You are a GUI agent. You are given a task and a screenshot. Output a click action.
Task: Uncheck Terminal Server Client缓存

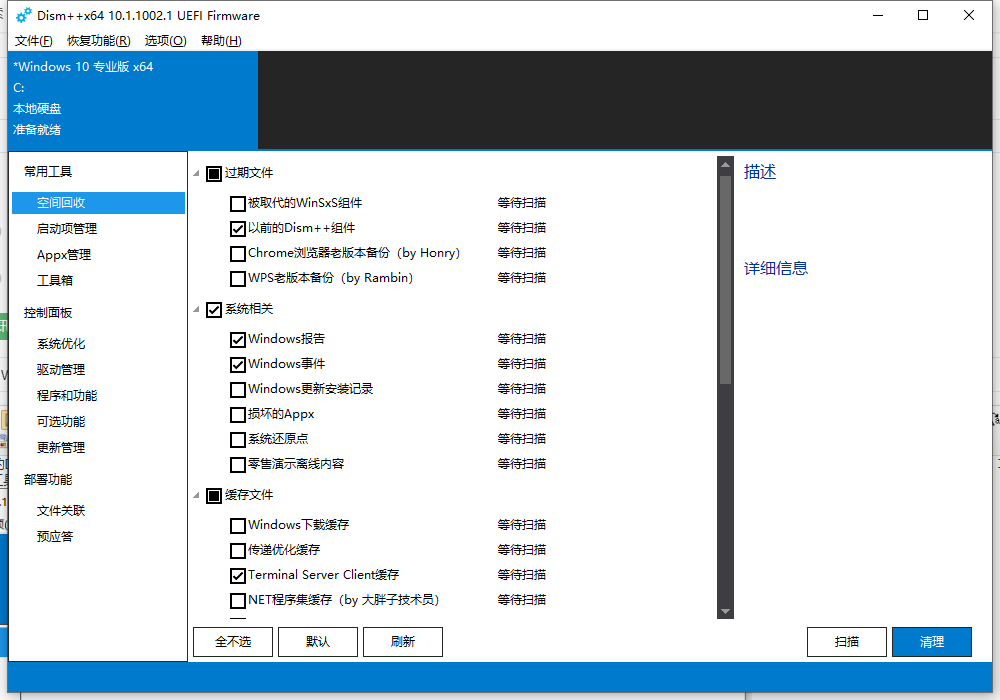tap(237, 576)
